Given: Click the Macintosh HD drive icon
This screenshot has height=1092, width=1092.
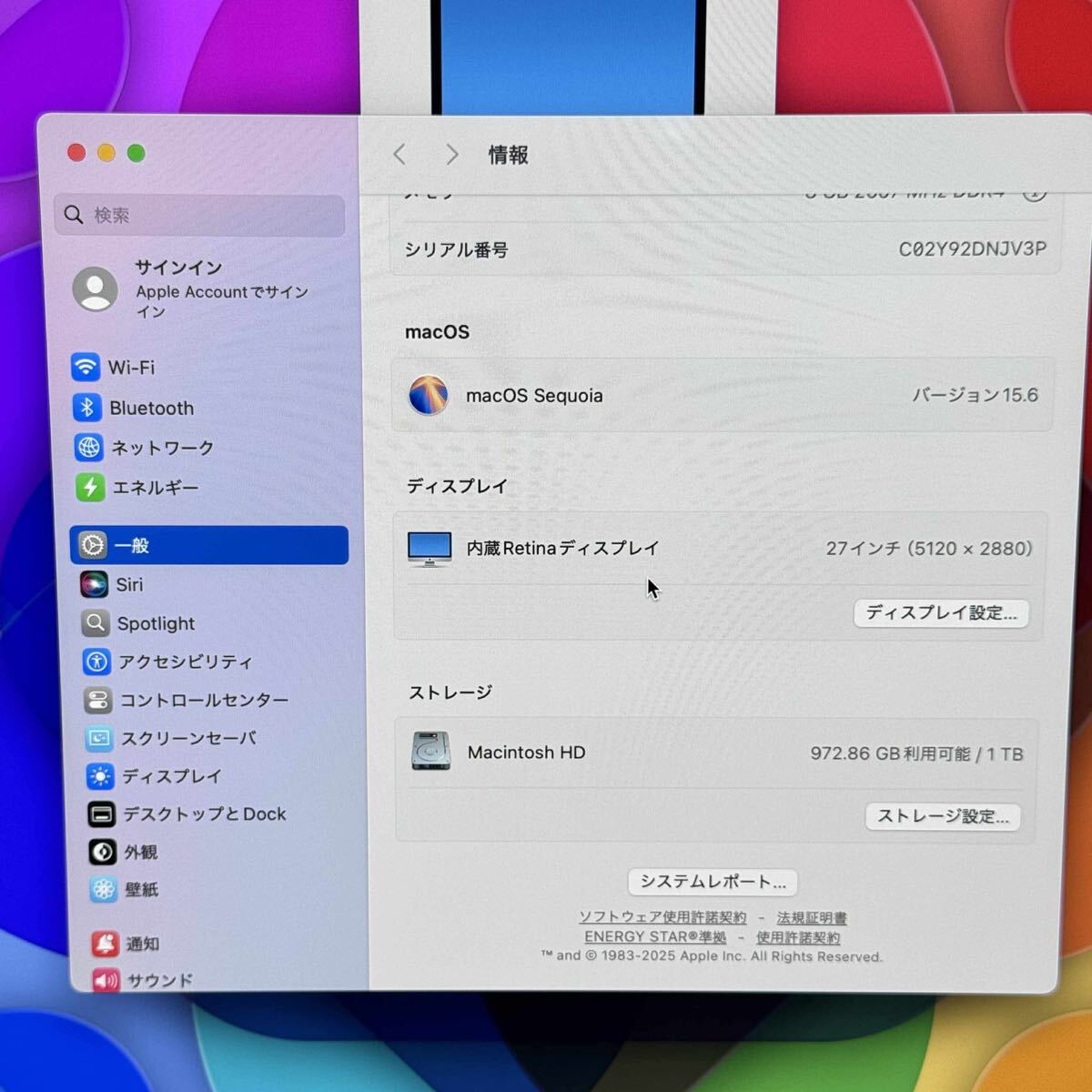Looking at the screenshot, I should (x=431, y=752).
